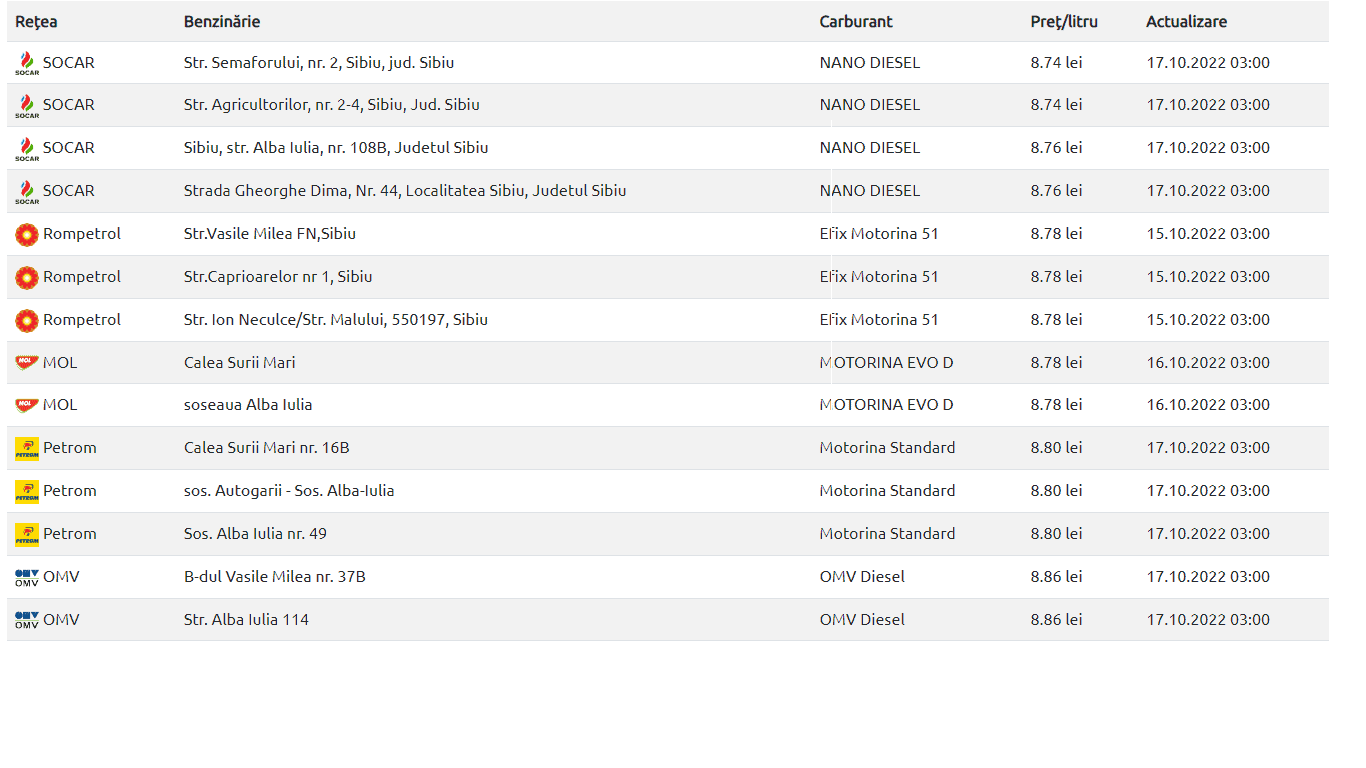Click OMV name in Str. Alba Iulia 114 row
Viewport: 1366px width, 768px height.
(x=61, y=619)
